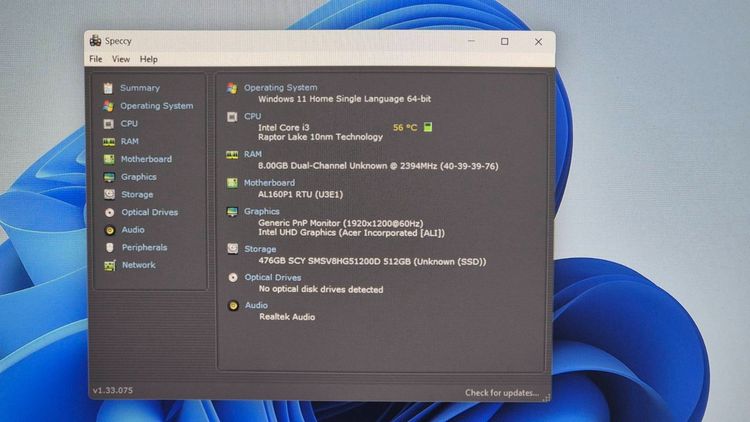Screen dimensions: 750x422
Task: Select Summary in the sidebar
Action: [140, 88]
